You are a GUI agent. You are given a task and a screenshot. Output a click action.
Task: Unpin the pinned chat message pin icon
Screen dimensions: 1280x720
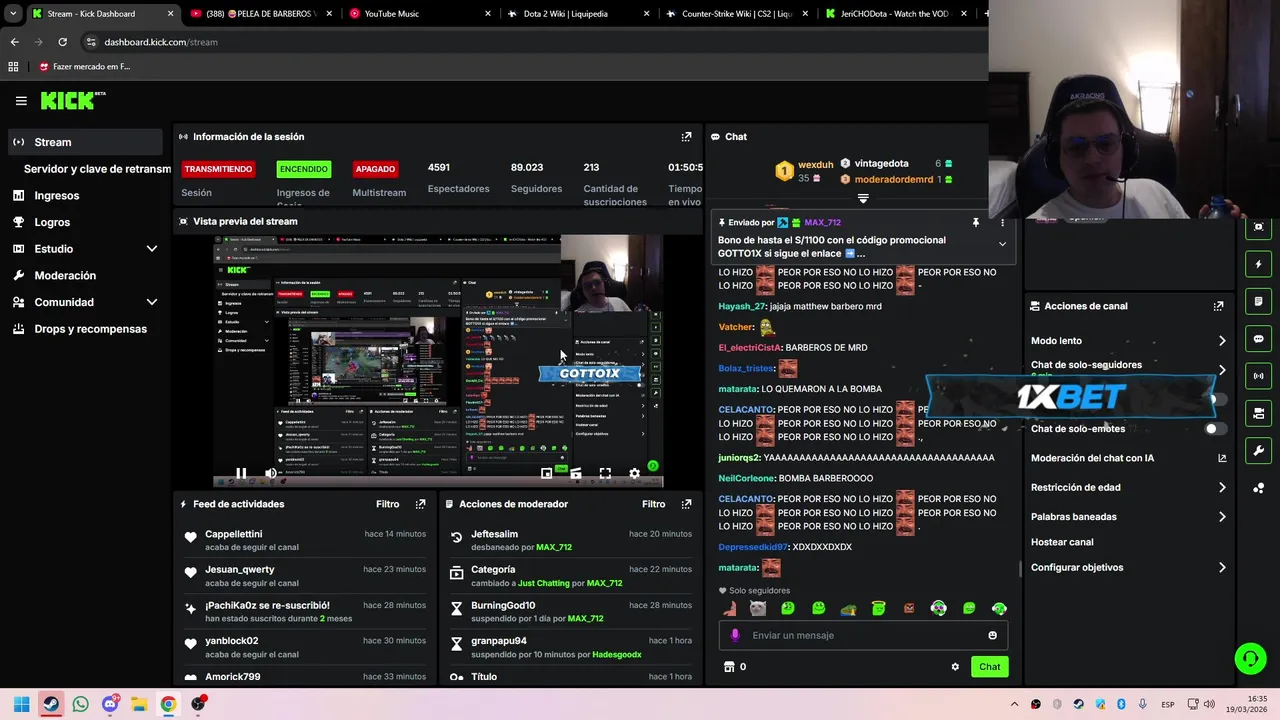pos(975,223)
